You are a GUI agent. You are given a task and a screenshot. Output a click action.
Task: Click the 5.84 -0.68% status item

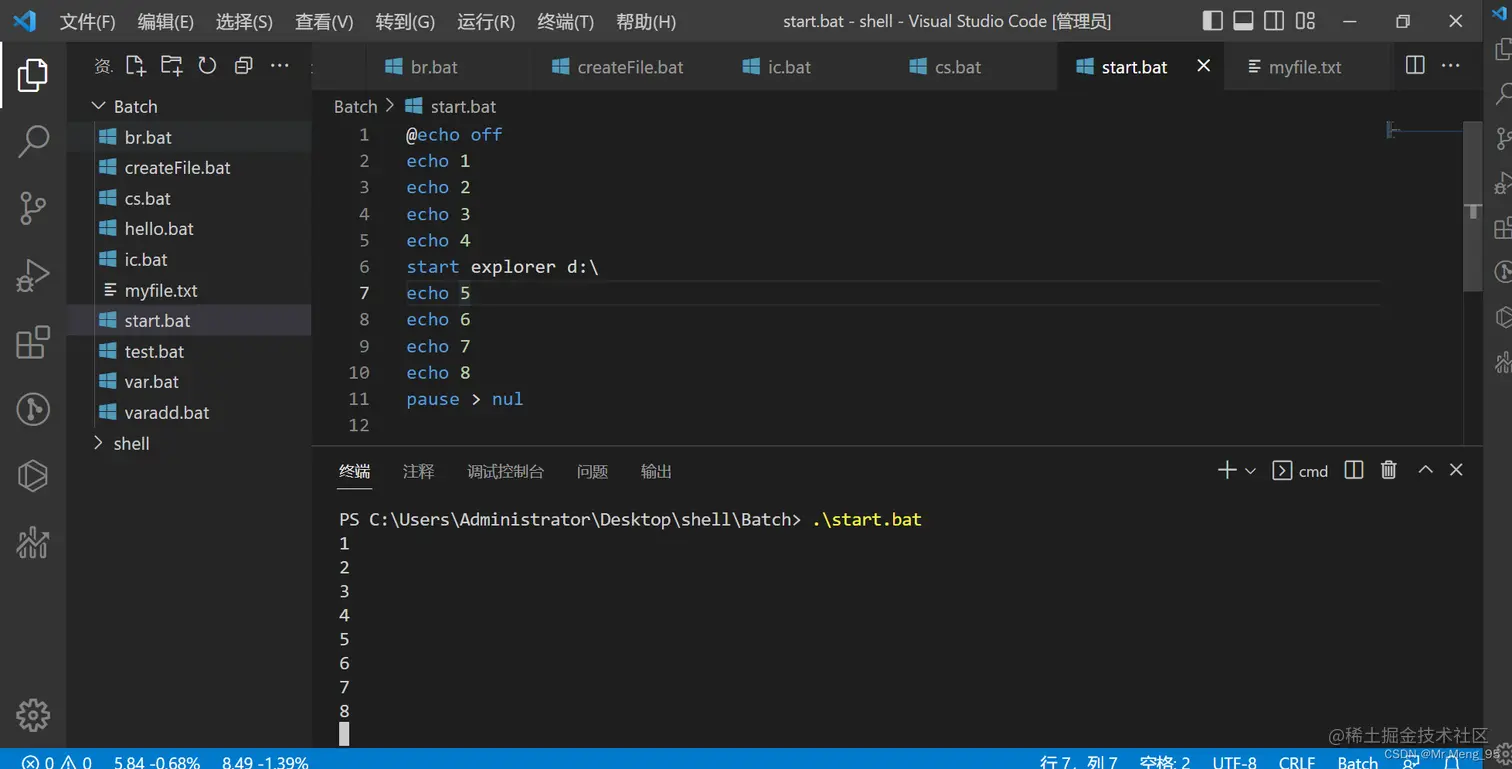click(157, 762)
